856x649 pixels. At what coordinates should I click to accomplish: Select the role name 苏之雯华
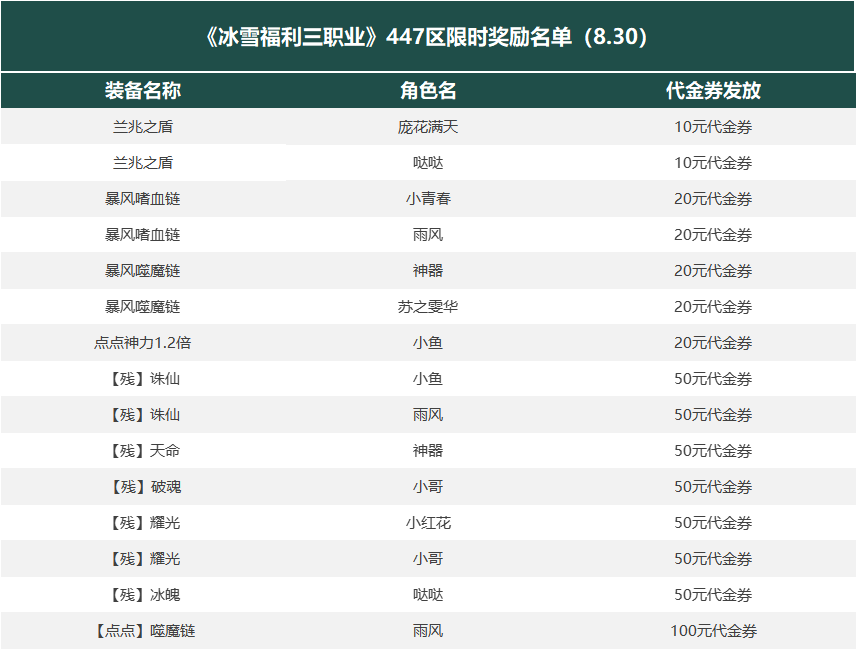coord(428,307)
